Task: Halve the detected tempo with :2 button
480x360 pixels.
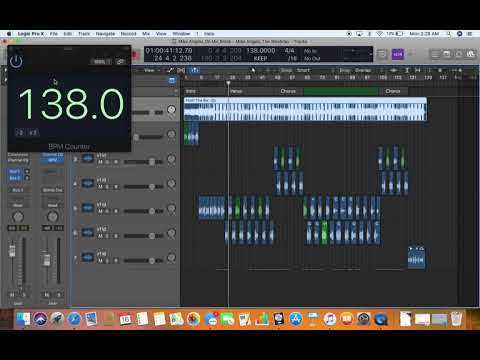Action: pos(21,132)
